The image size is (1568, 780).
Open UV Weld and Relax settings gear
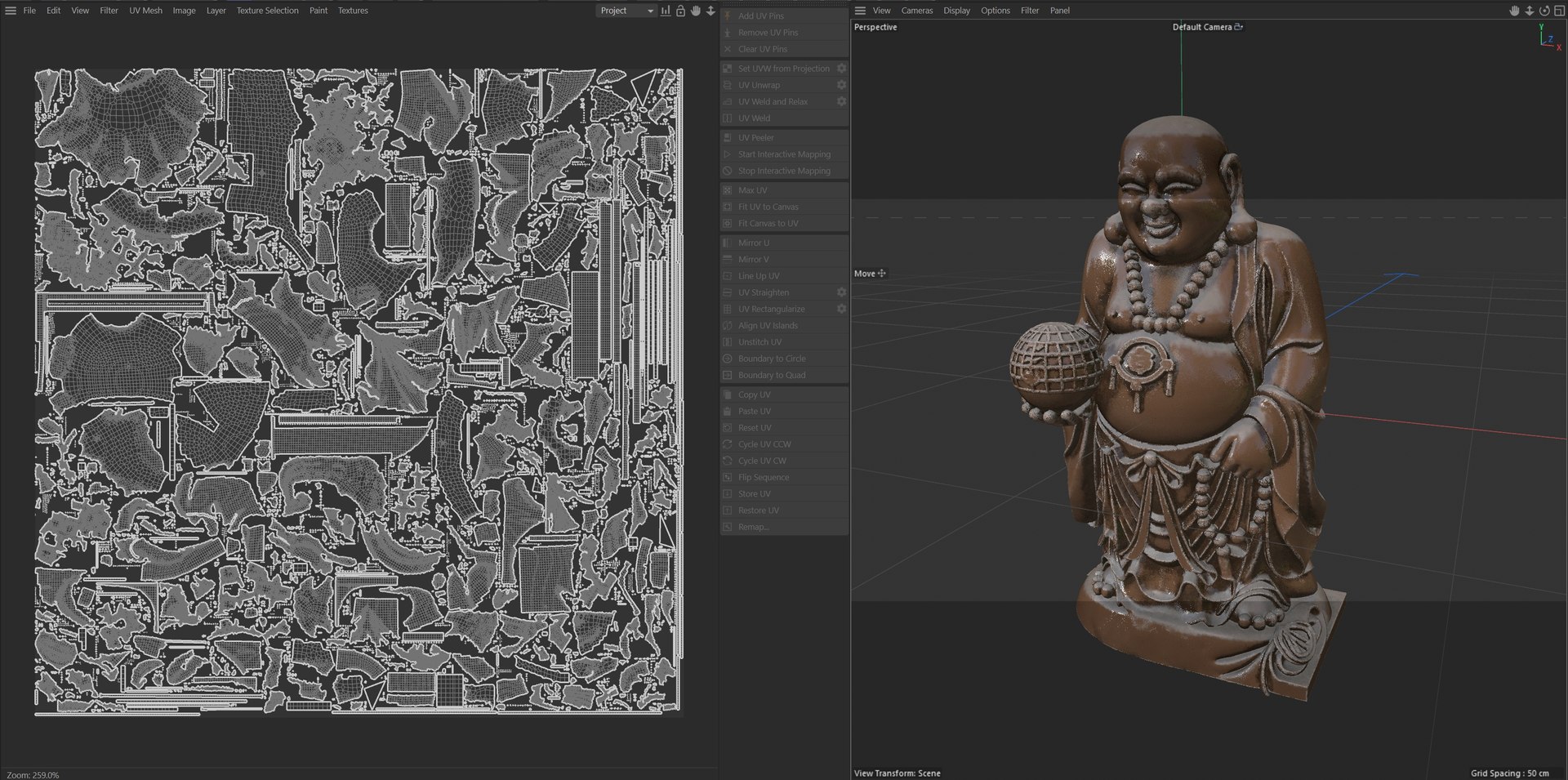coord(841,101)
